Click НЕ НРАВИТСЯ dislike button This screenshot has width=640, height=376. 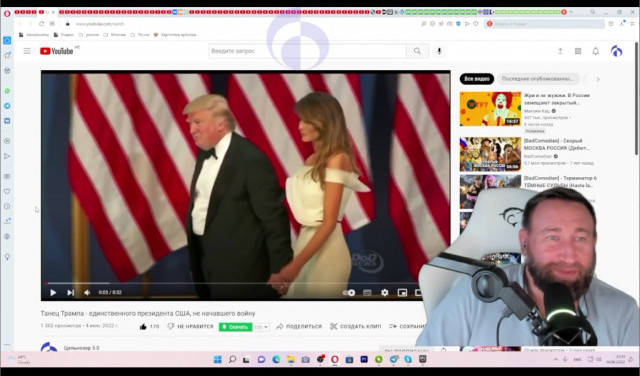[191, 327]
